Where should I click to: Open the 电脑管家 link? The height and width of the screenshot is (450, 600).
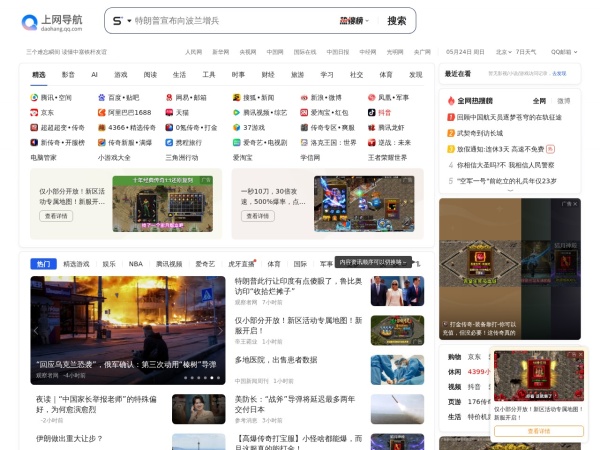point(43,157)
